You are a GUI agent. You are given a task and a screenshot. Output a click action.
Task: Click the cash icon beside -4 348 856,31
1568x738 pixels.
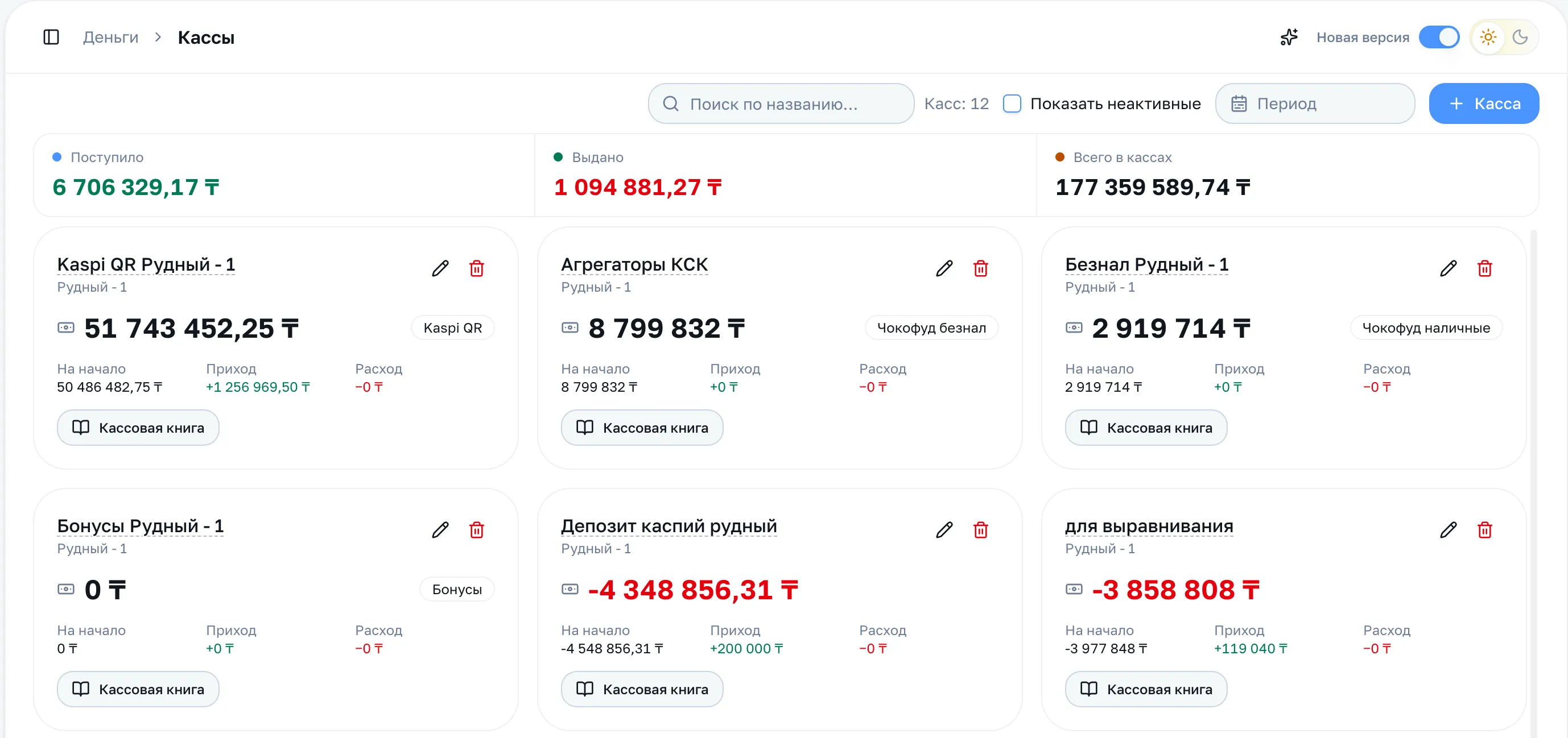tap(570, 590)
